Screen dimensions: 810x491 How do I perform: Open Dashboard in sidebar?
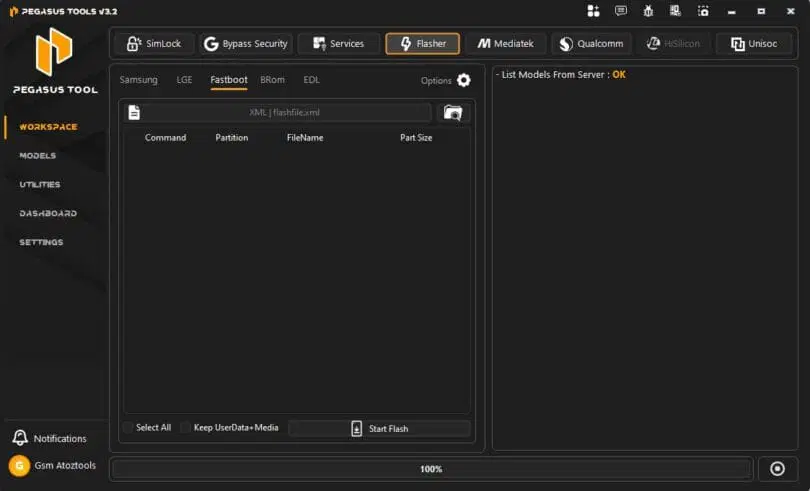coord(48,213)
